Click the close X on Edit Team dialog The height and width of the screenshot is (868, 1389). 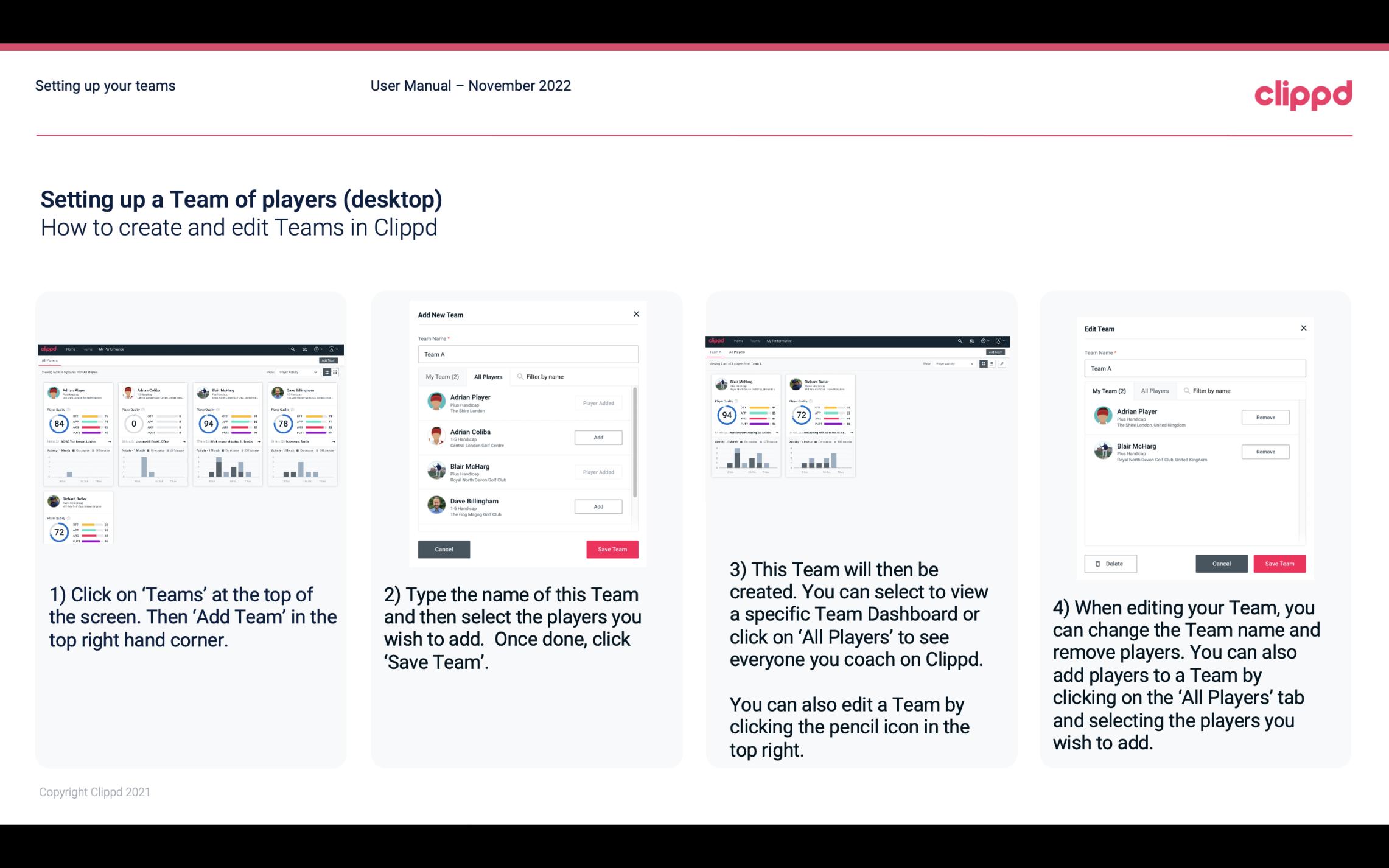tap(1303, 328)
